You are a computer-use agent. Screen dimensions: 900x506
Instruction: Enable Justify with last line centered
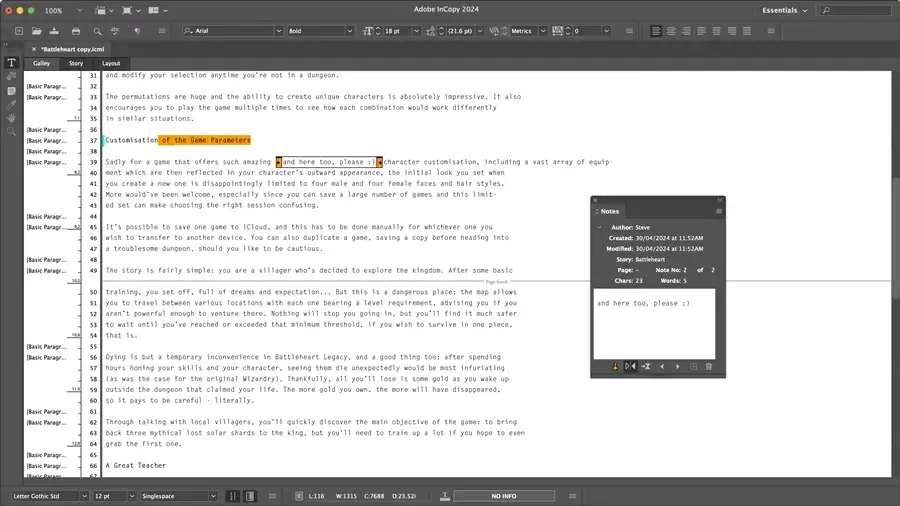[x=716, y=31]
